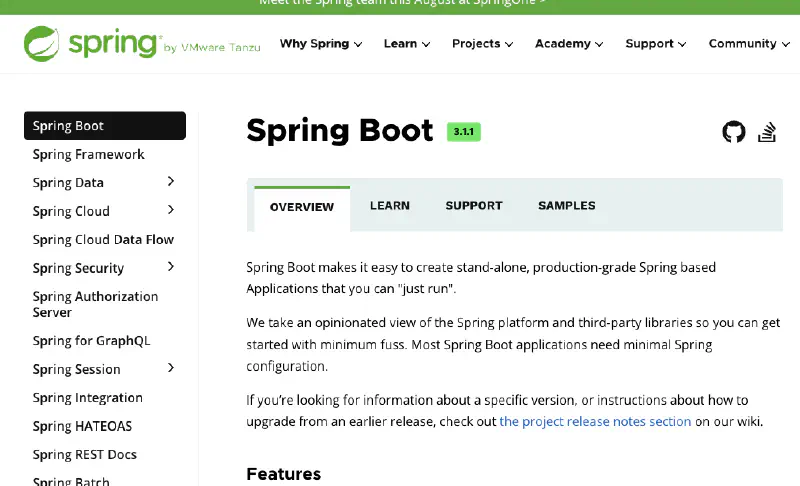Open the Projects menu
This screenshot has height=486, width=800.
click(x=482, y=44)
